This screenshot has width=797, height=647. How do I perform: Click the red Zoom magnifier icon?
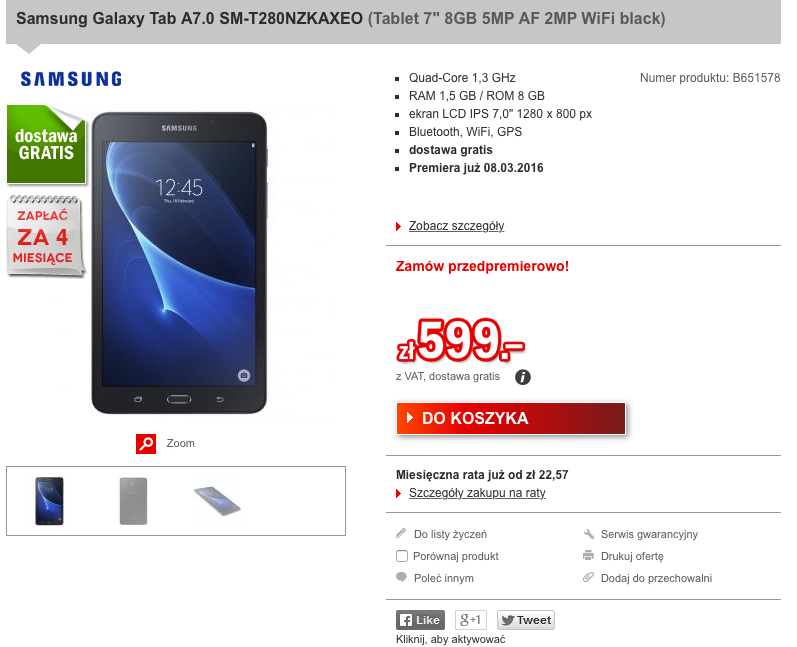click(x=146, y=444)
